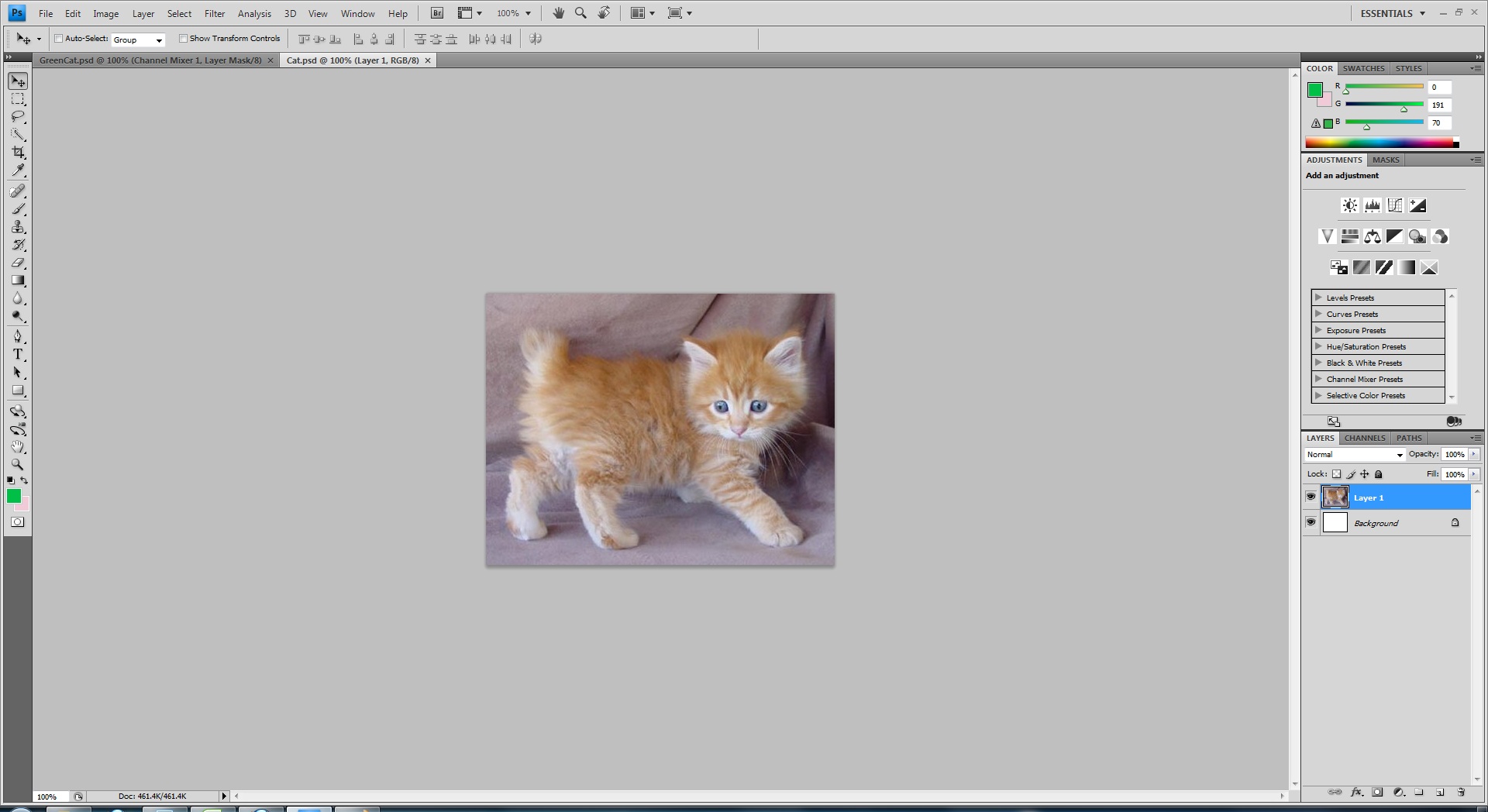Add a Curves adjustment
Screen dimensions: 1488x812
coord(1395,205)
